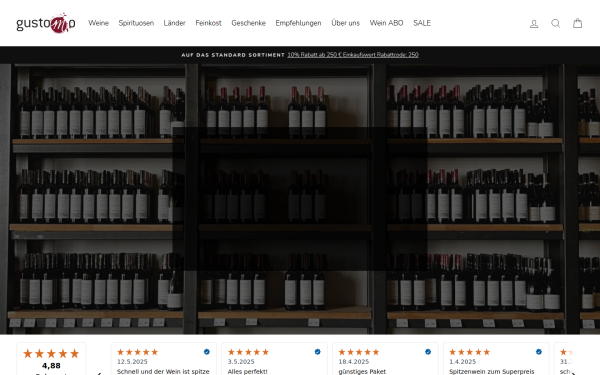The image size is (600, 375).
Task: Click verified badge on 18.4.2025 review
Action: coord(428,352)
